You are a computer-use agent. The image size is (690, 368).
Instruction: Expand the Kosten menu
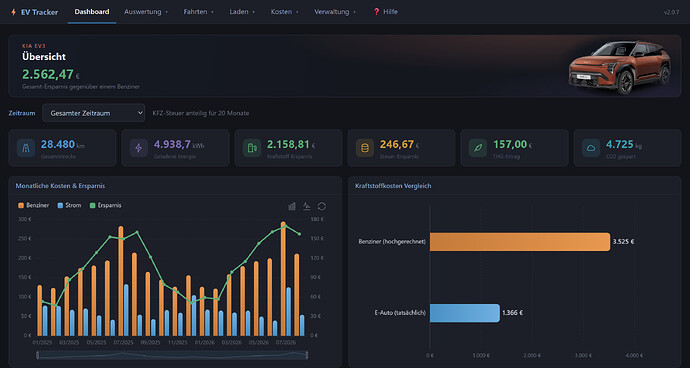point(284,12)
